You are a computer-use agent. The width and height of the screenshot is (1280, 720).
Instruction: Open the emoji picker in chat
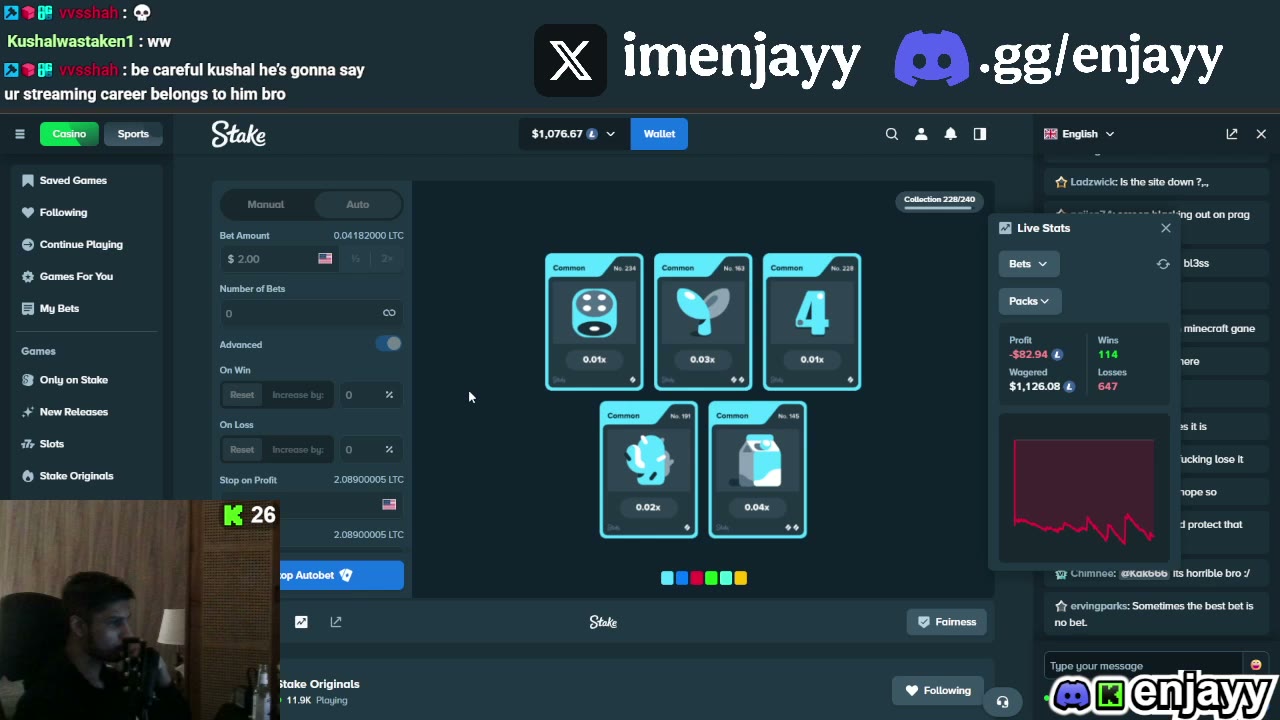[x=1256, y=665]
